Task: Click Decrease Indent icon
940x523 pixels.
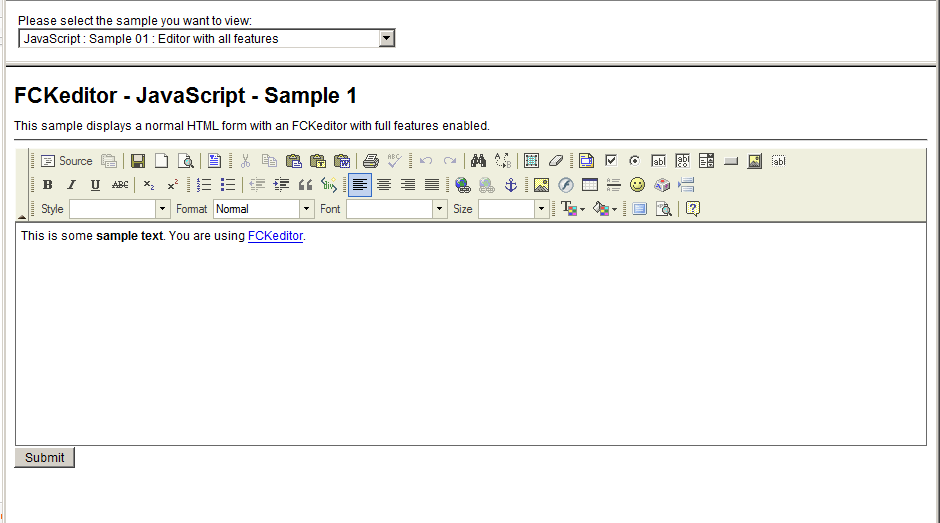Action: pyautogui.click(x=257, y=185)
